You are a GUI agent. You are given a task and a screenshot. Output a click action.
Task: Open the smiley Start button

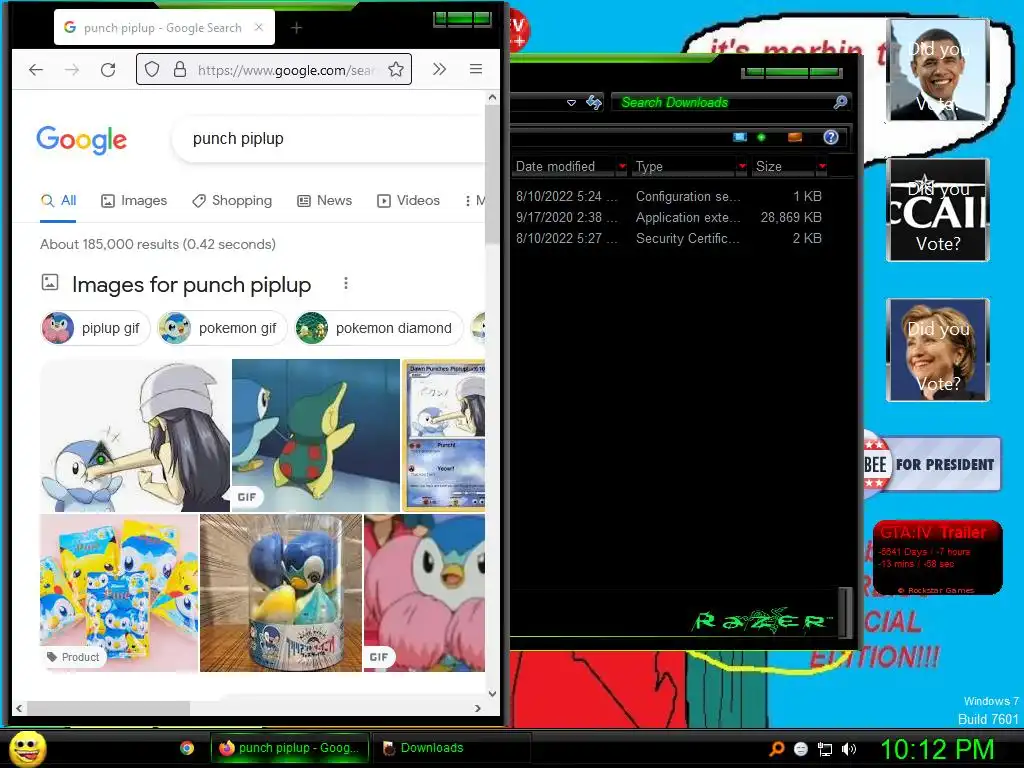coord(28,748)
